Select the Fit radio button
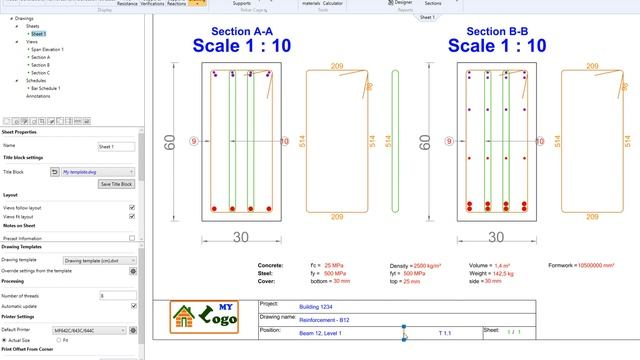This screenshot has width=640, height=360. [x=59, y=340]
